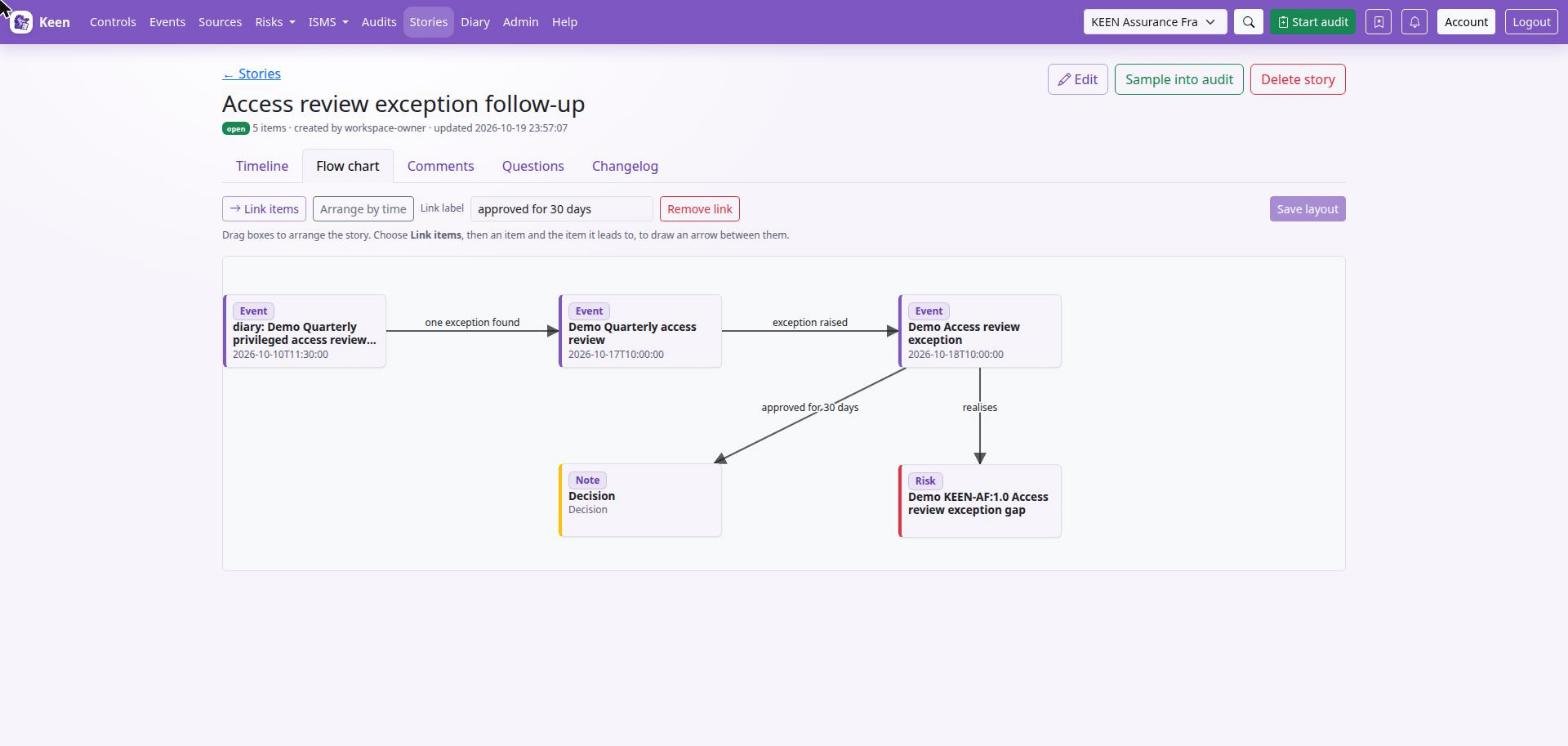1568x746 pixels.
Task: Open the Help menu item
Action: (564, 22)
